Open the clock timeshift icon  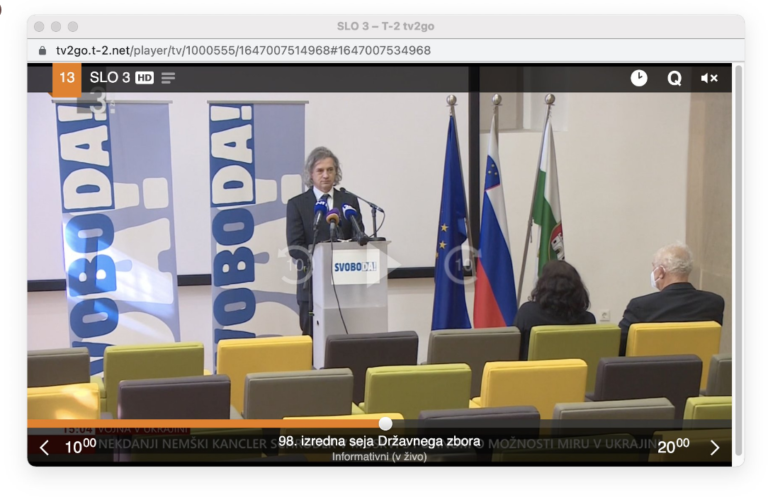point(639,78)
